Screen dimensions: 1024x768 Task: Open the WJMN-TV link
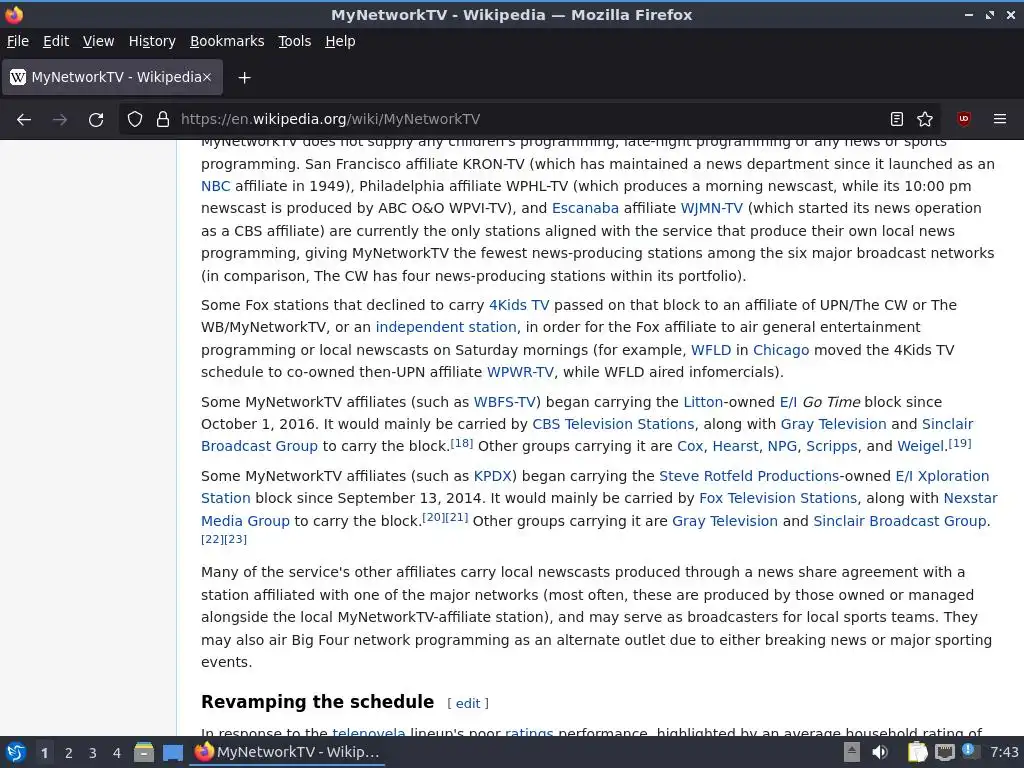tap(712, 208)
